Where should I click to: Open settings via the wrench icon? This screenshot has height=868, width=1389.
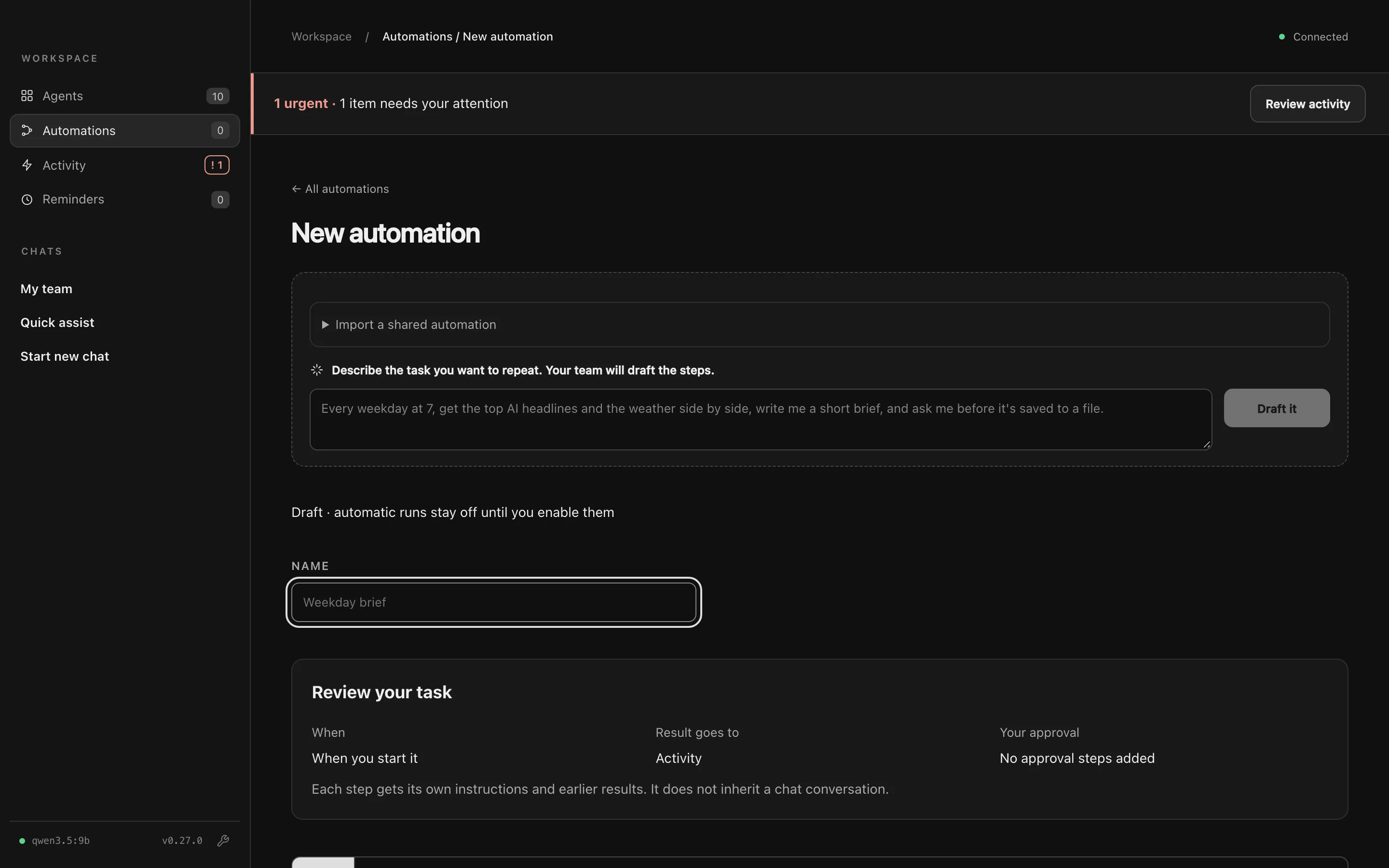(223, 841)
